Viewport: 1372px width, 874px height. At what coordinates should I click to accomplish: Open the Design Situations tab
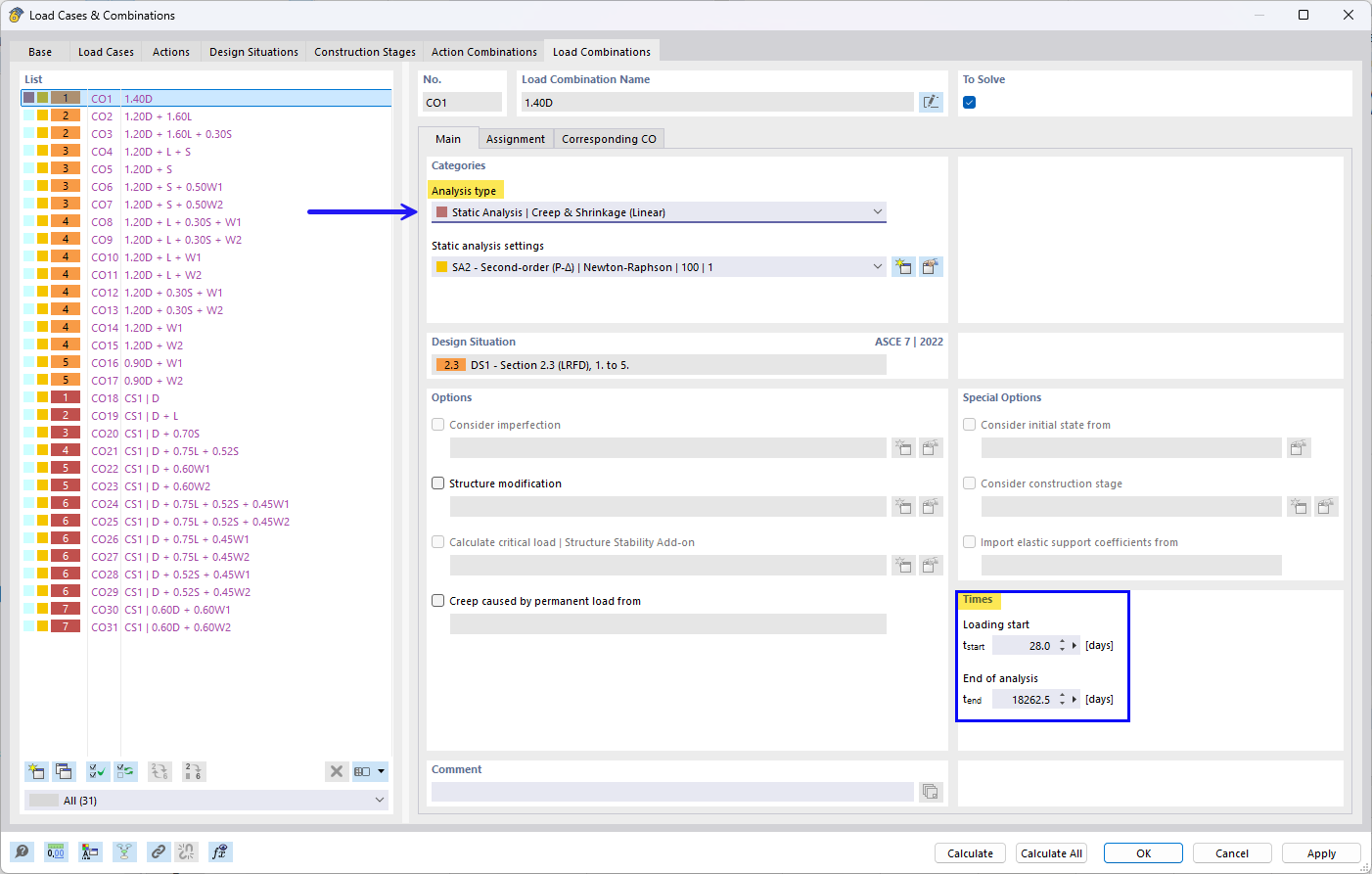(x=253, y=52)
